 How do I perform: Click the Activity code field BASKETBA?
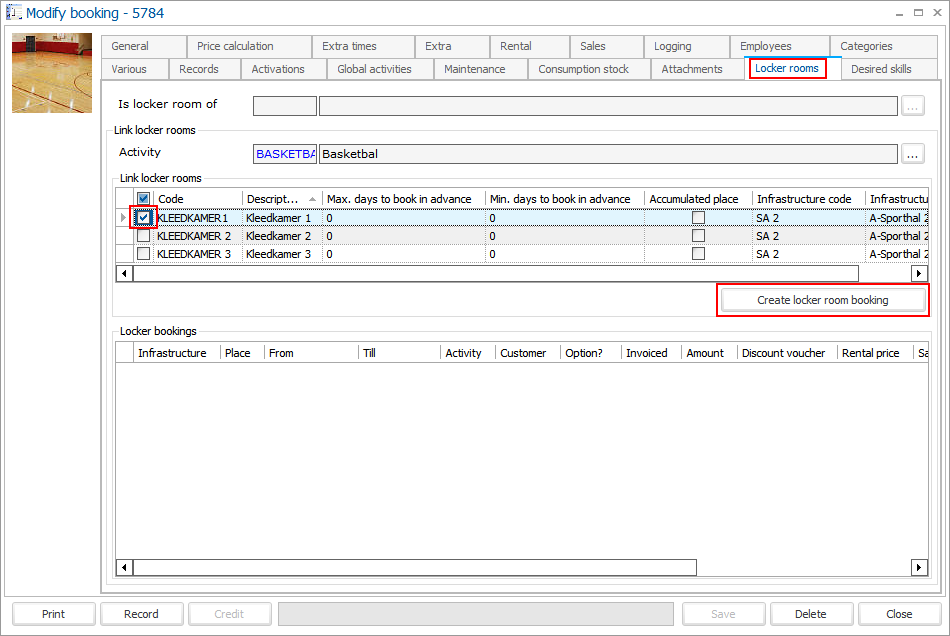(x=285, y=154)
